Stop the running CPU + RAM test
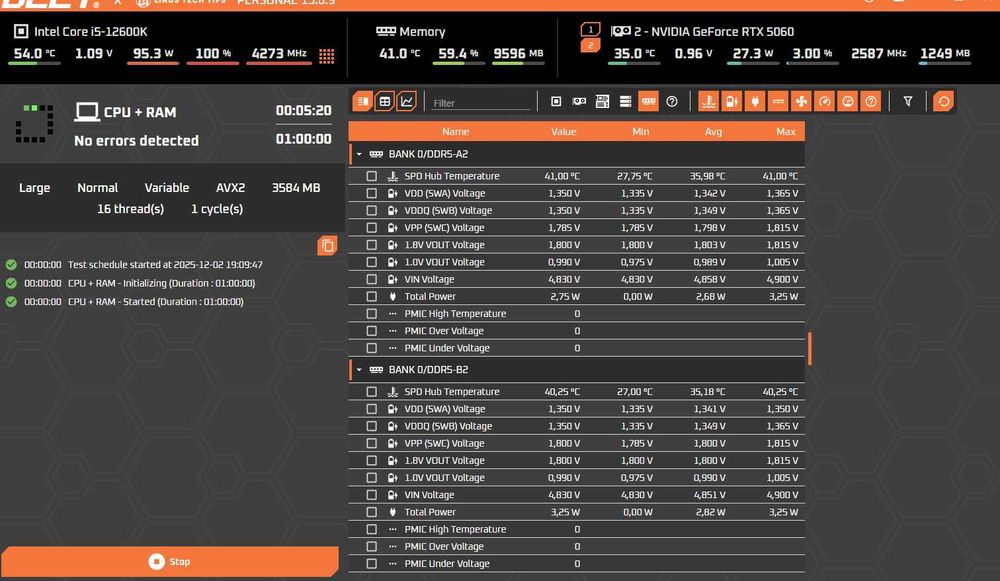The width and height of the screenshot is (1000, 581). click(170, 561)
